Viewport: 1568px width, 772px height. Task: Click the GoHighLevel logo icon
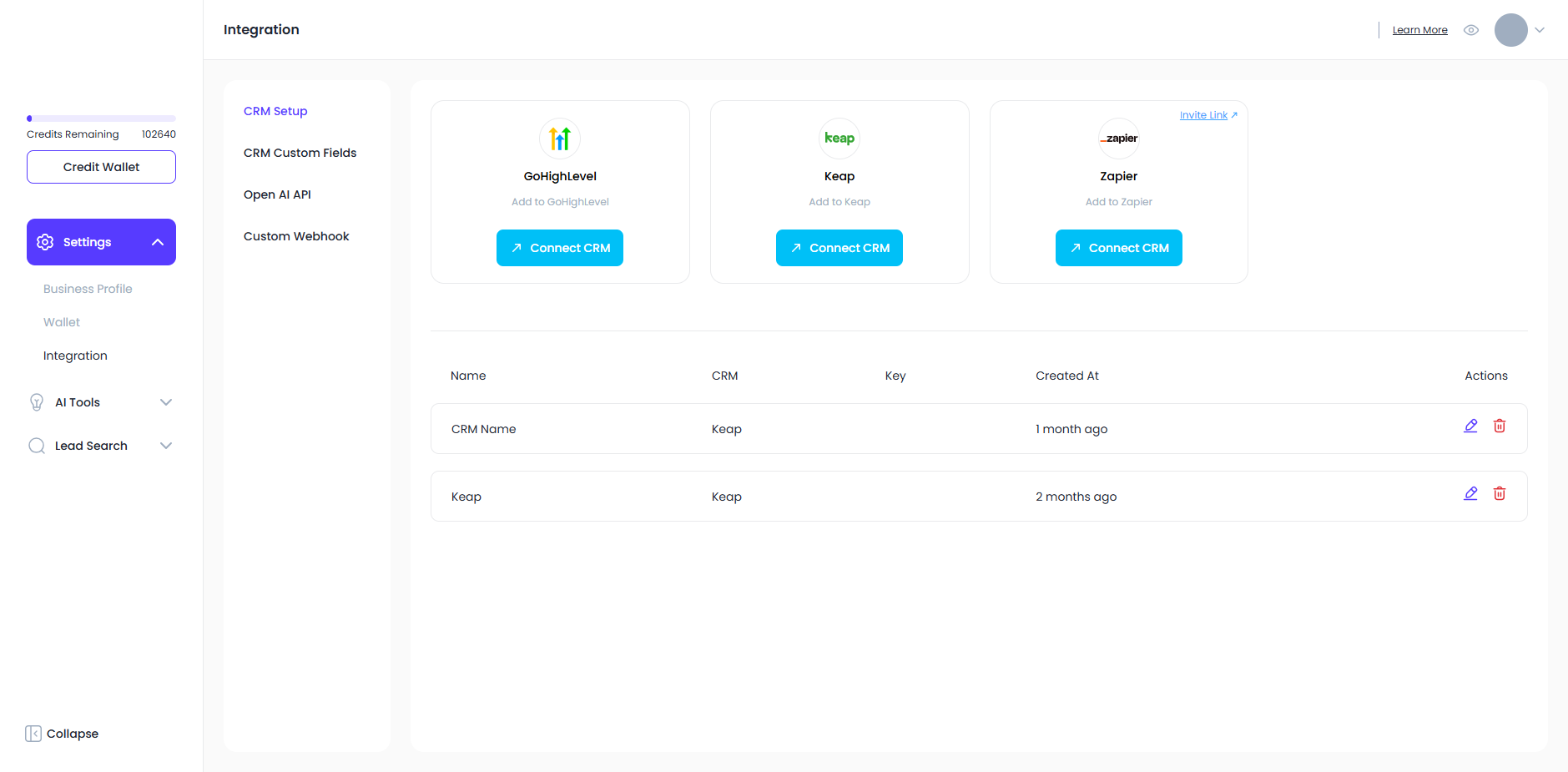(560, 139)
